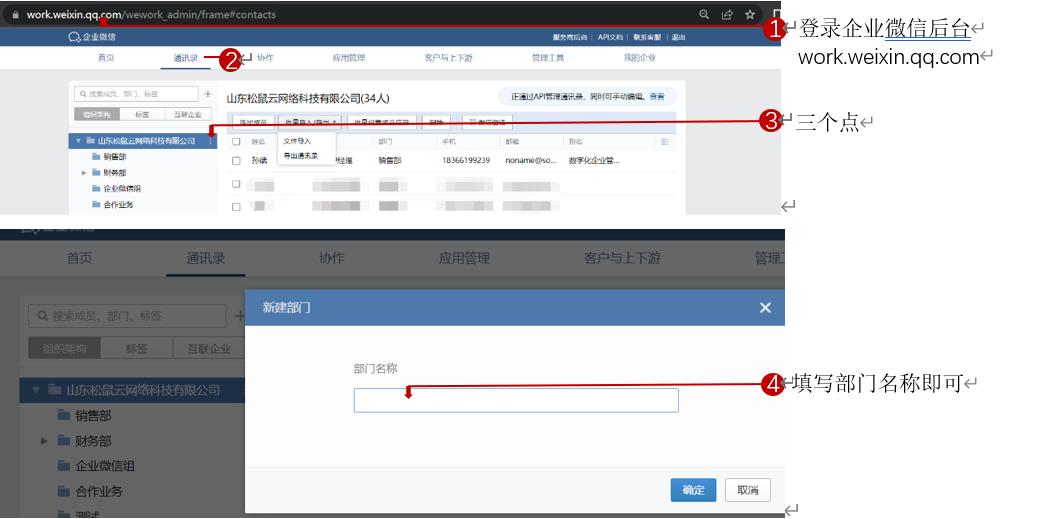1042x519 pixels.
Task: Expand the 财务部 node in the top screenshot tree
Action: tap(84, 173)
